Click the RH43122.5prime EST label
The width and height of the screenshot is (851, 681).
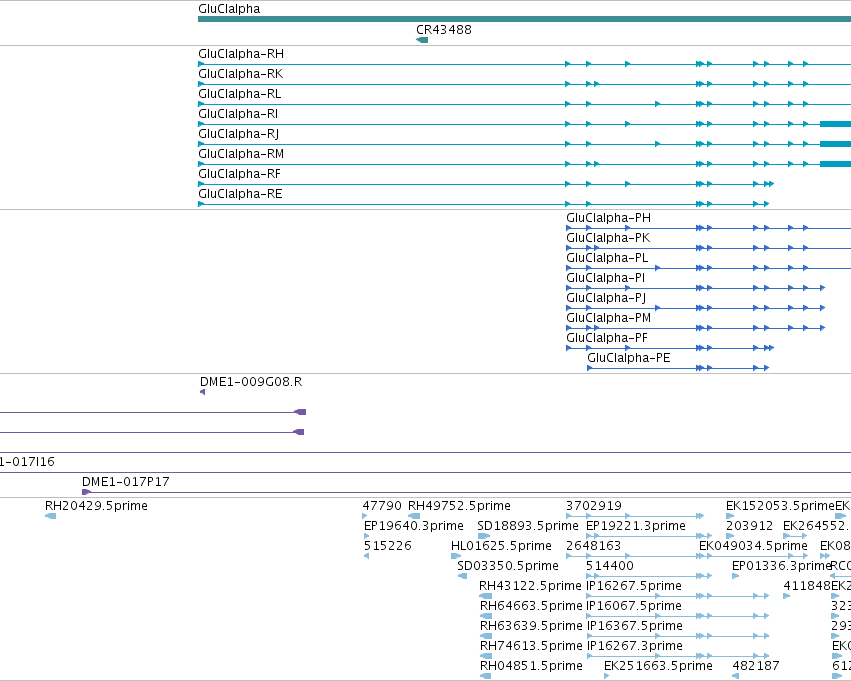(530, 586)
